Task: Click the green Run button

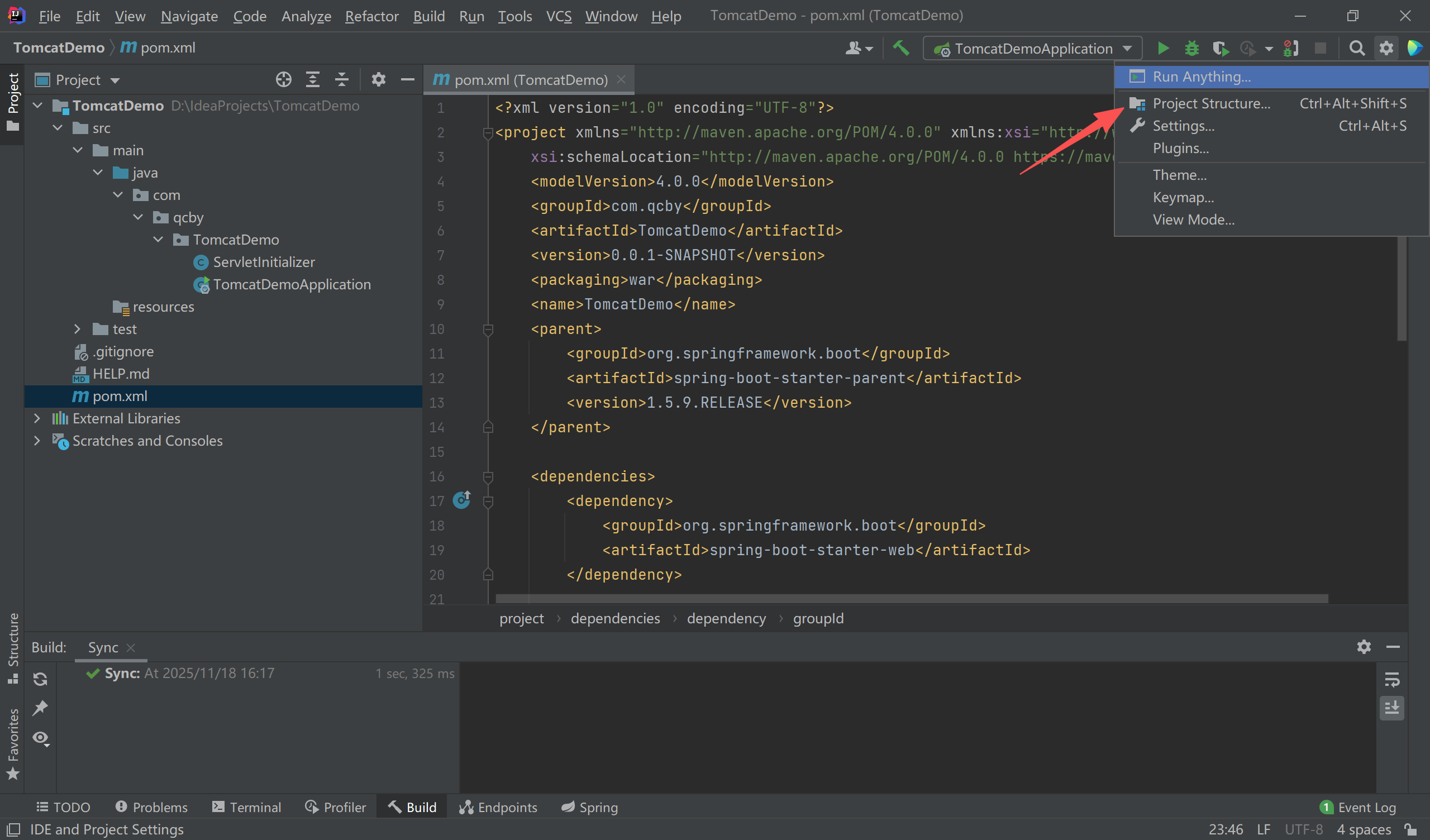Action: [1163, 48]
